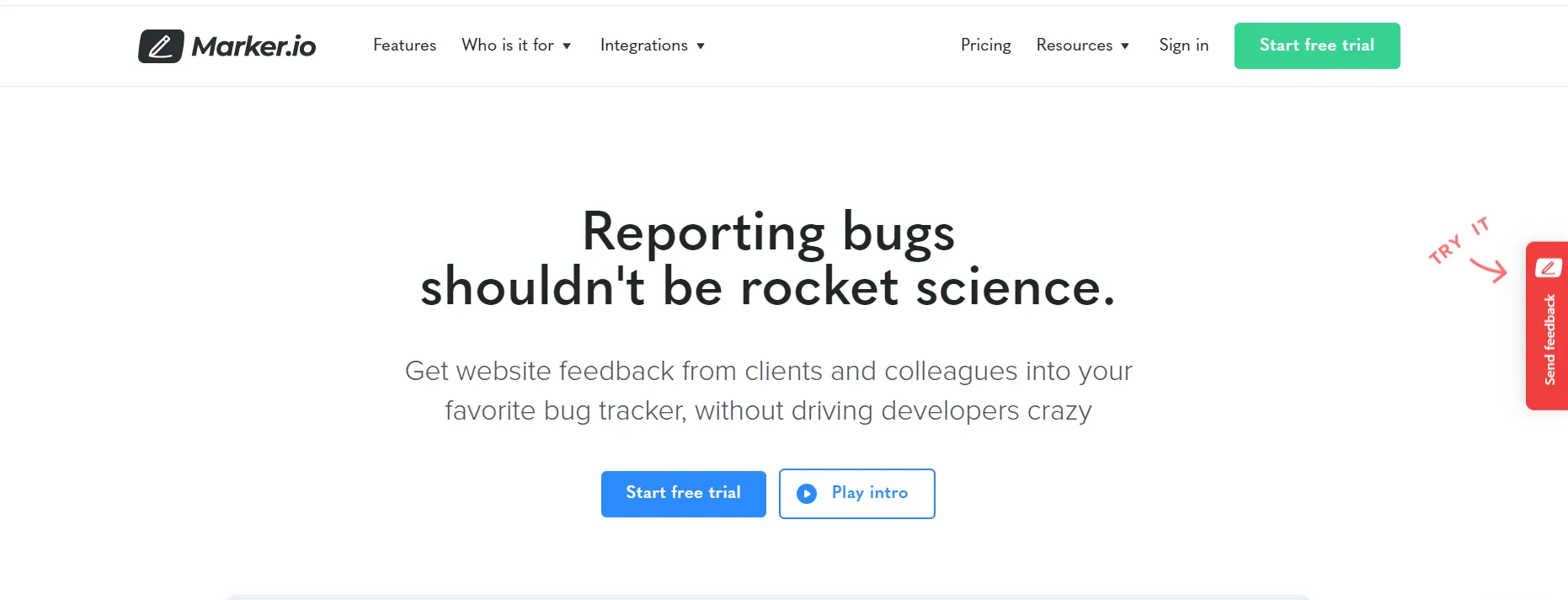The height and width of the screenshot is (600, 1568).
Task: Open the red Send feedback widget
Action: pos(1547,326)
